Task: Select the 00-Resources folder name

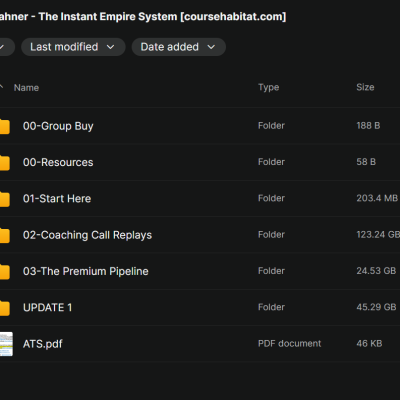Action: (x=58, y=162)
